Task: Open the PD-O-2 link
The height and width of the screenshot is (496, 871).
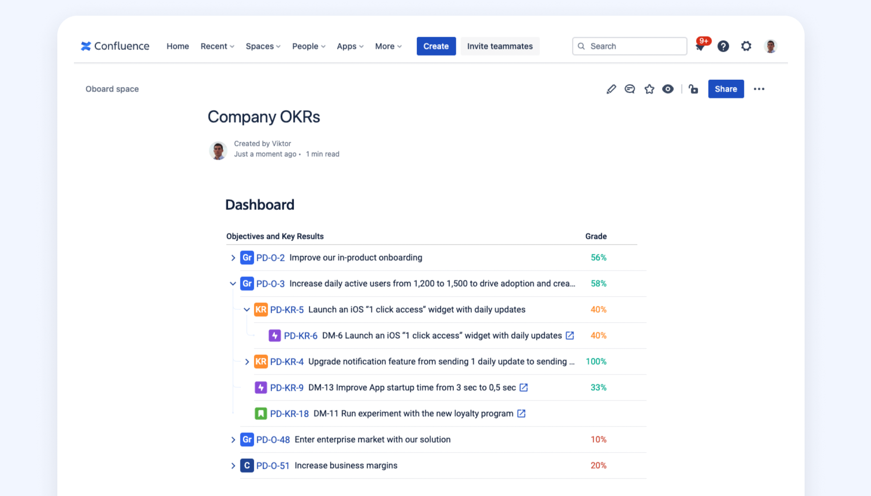Action: coord(271,258)
